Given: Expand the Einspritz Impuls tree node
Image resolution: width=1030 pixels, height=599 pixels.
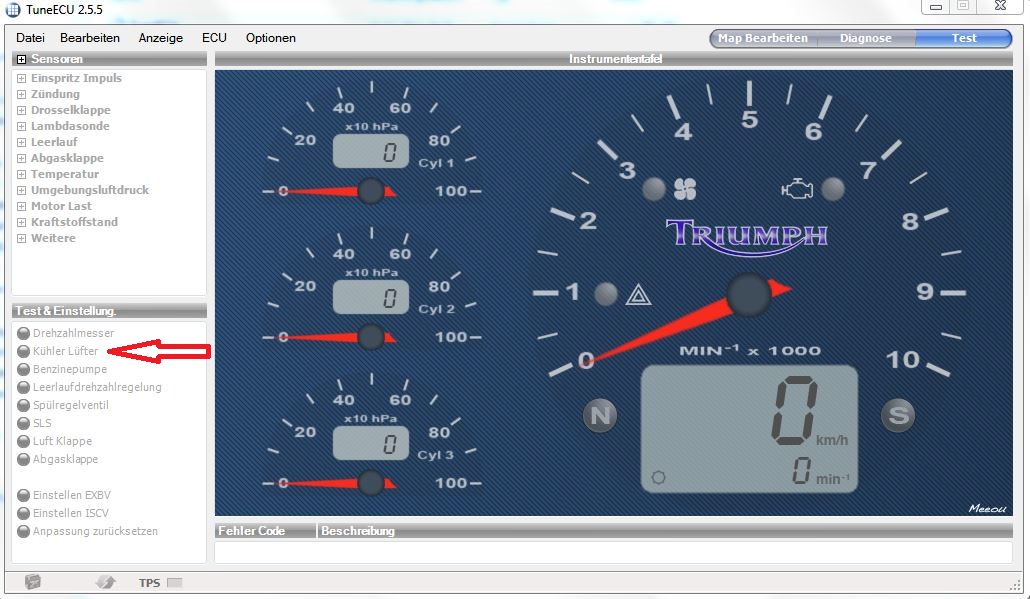Looking at the screenshot, I should 21,78.
